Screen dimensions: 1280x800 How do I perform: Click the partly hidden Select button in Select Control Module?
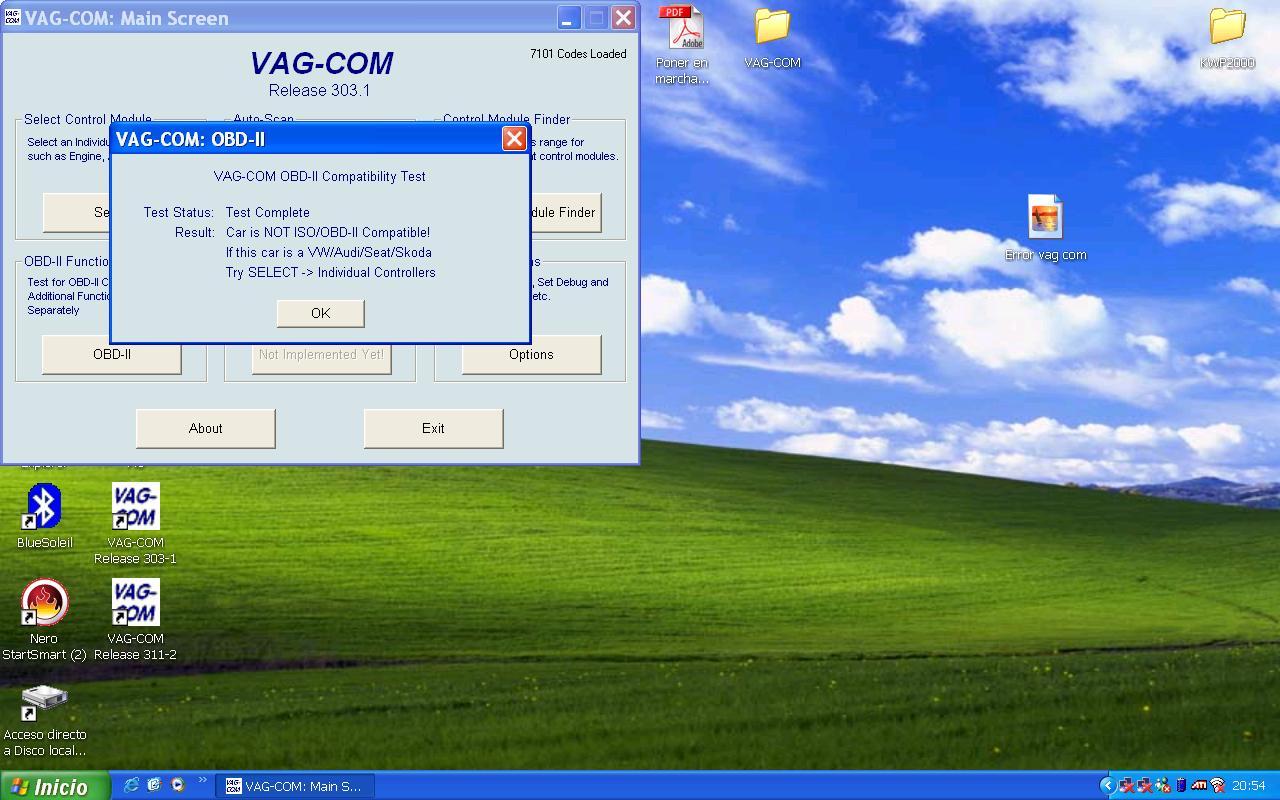(77, 212)
